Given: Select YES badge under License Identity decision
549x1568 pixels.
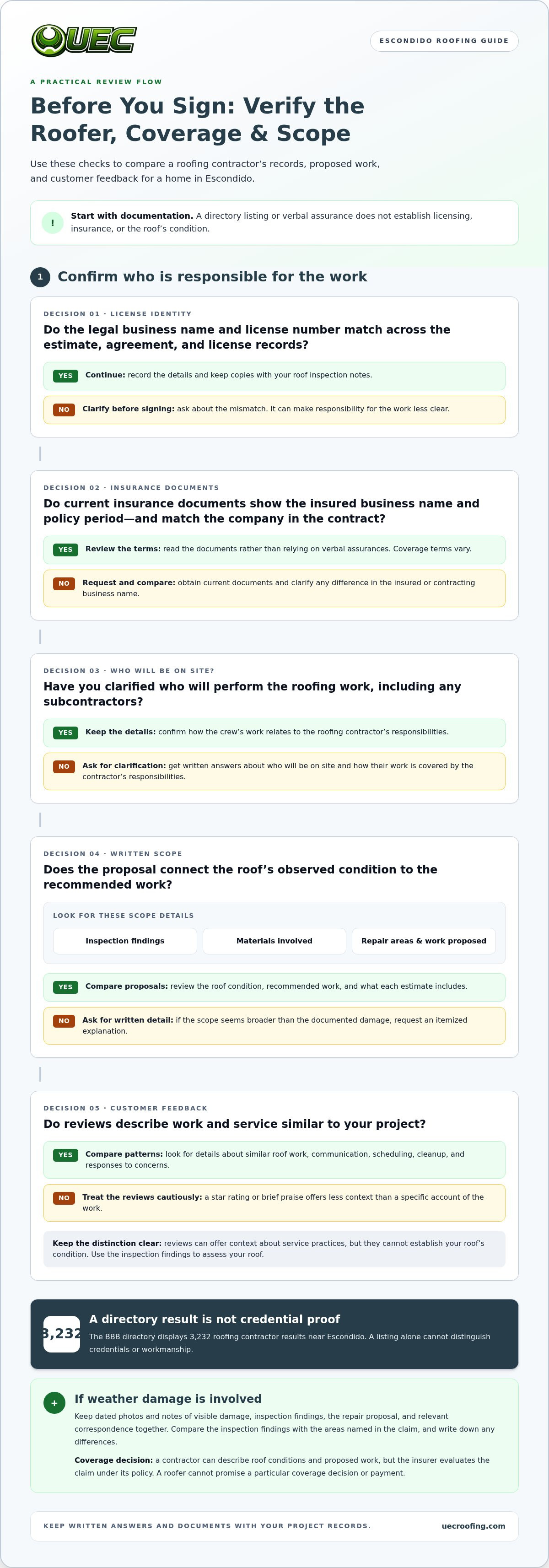Looking at the screenshot, I should [x=65, y=376].
